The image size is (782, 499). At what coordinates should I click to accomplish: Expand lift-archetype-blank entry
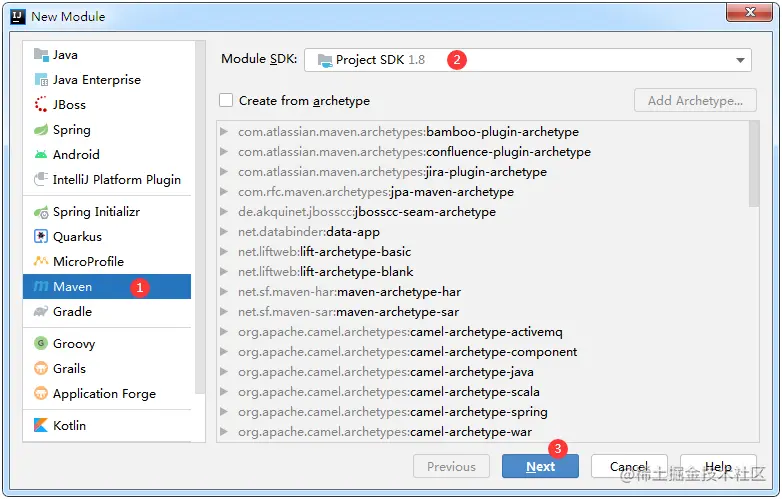click(x=224, y=271)
